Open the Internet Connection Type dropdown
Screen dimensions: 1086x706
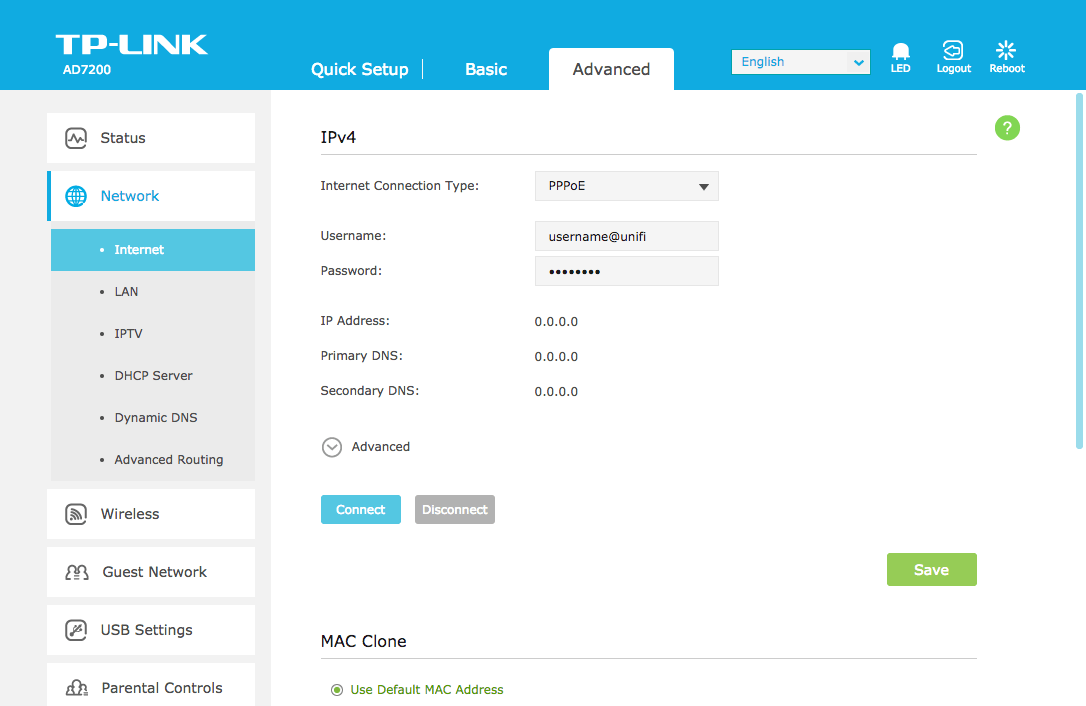pyautogui.click(x=626, y=186)
